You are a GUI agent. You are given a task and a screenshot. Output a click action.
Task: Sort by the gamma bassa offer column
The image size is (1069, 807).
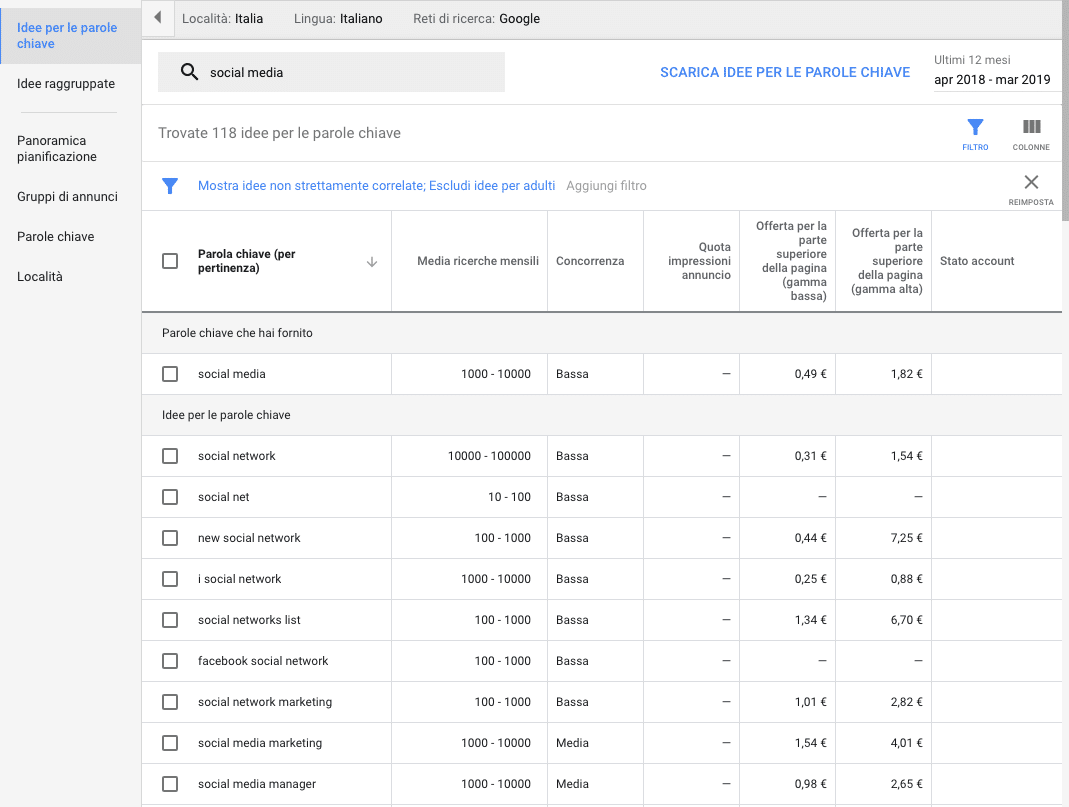point(792,261)
